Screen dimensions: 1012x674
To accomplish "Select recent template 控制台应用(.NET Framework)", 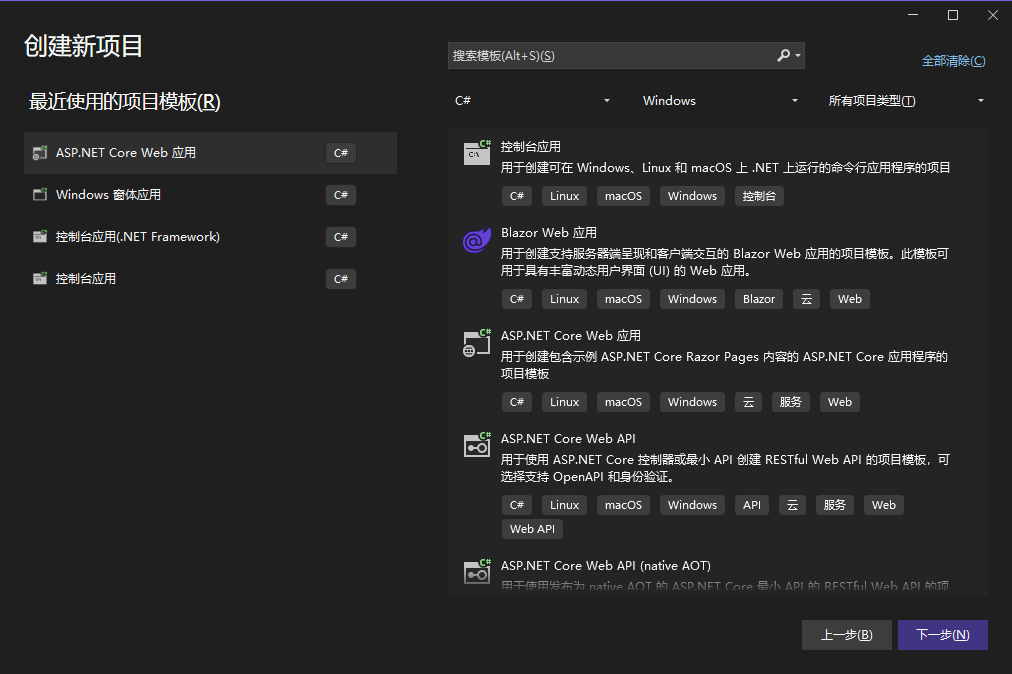I will click(210, 236).
